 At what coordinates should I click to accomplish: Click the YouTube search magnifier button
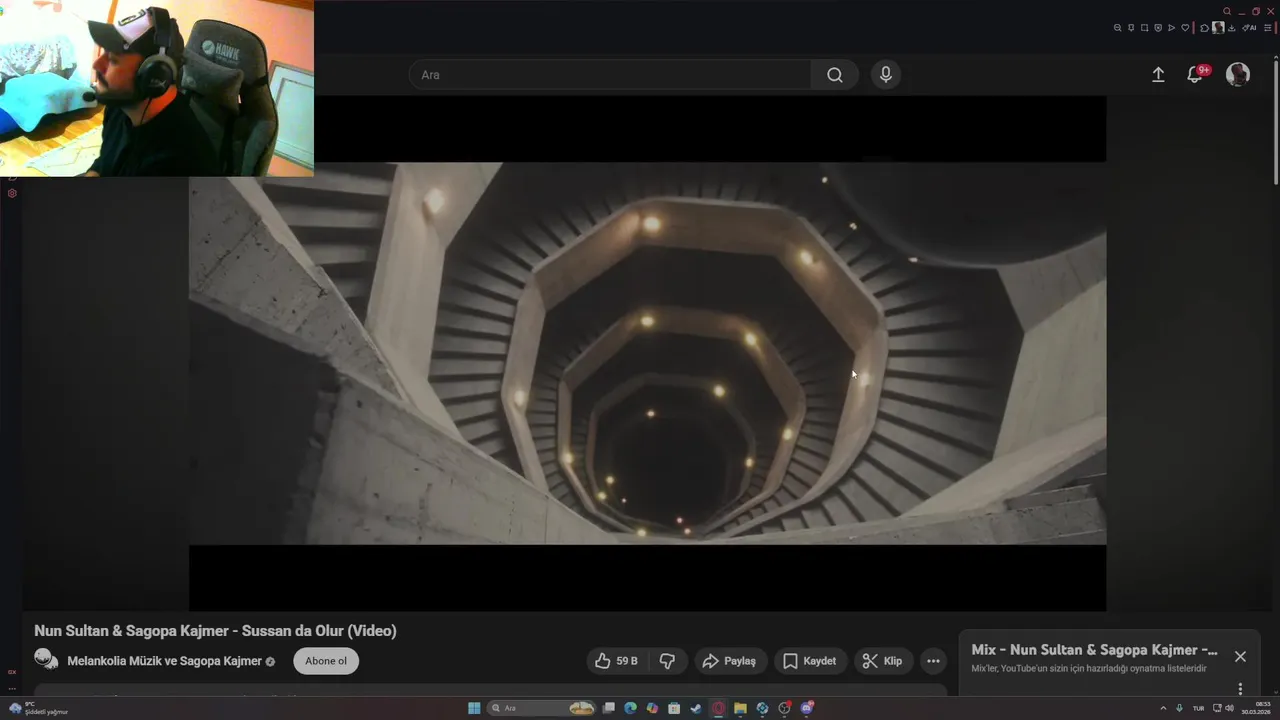pyautogui.click(x=835, y=75)
